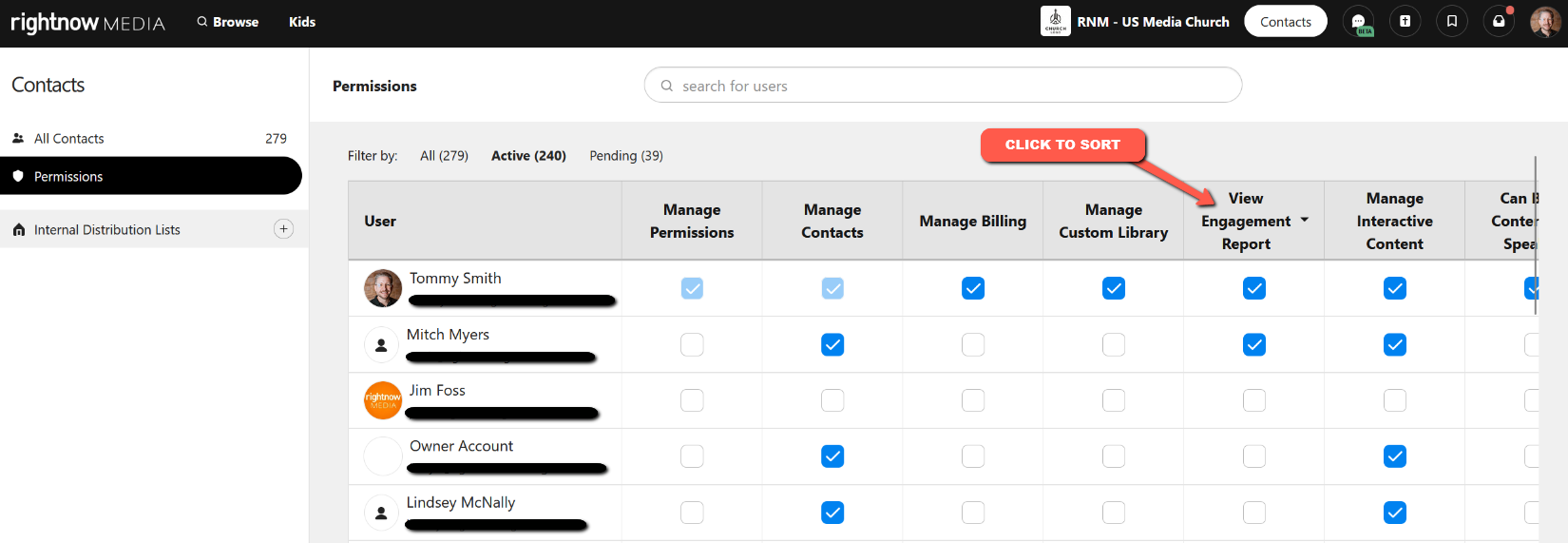Uncheck Manage Contacts for Mitch Myers
The height and width of the screenshot is (543, 1568).
[832, 344]
